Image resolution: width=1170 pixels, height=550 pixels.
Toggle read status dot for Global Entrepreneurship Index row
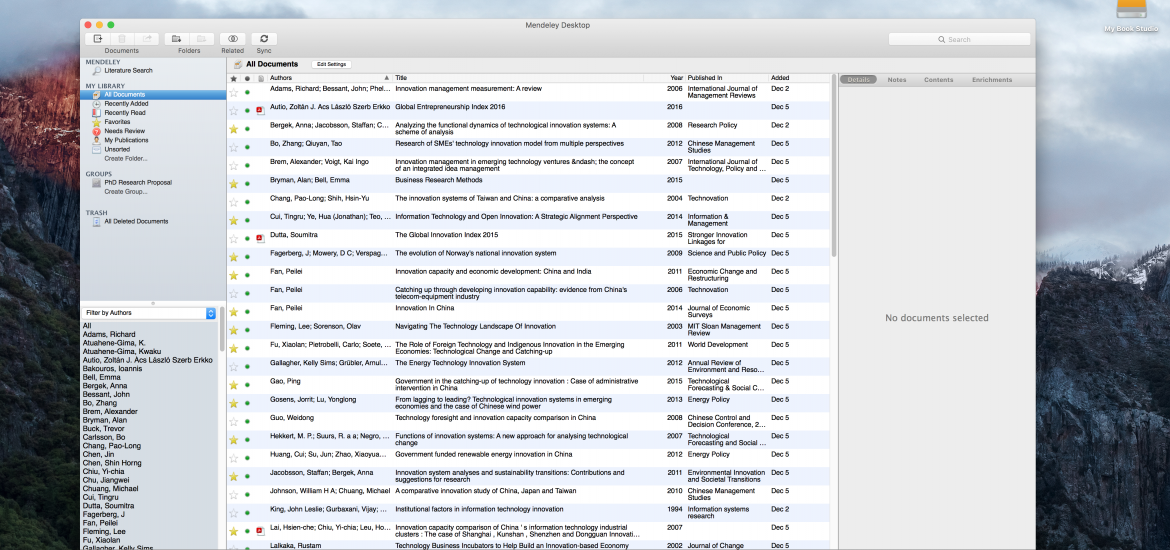tap(247, 110)
